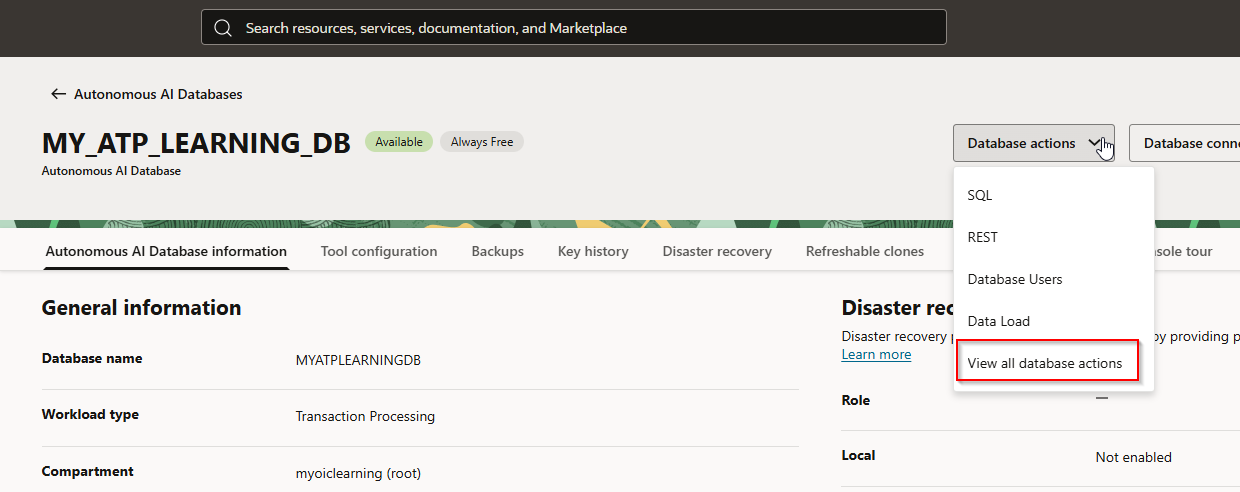Click the Always Free badge
This screenshot has height=492, width=1240.
pos(482,142)
